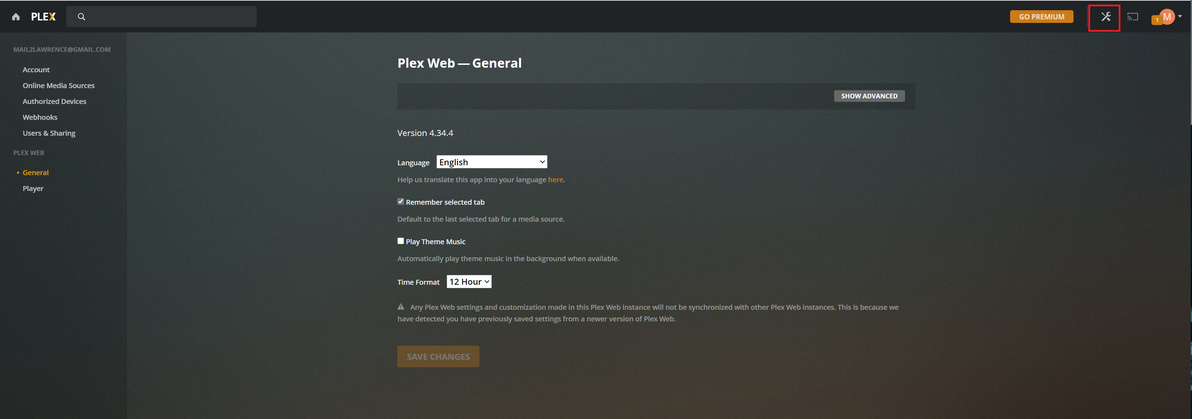Open Authorized Devices in sidebar
The width and height of the screenshot is (1192, 419).
[x=55, y=101]
